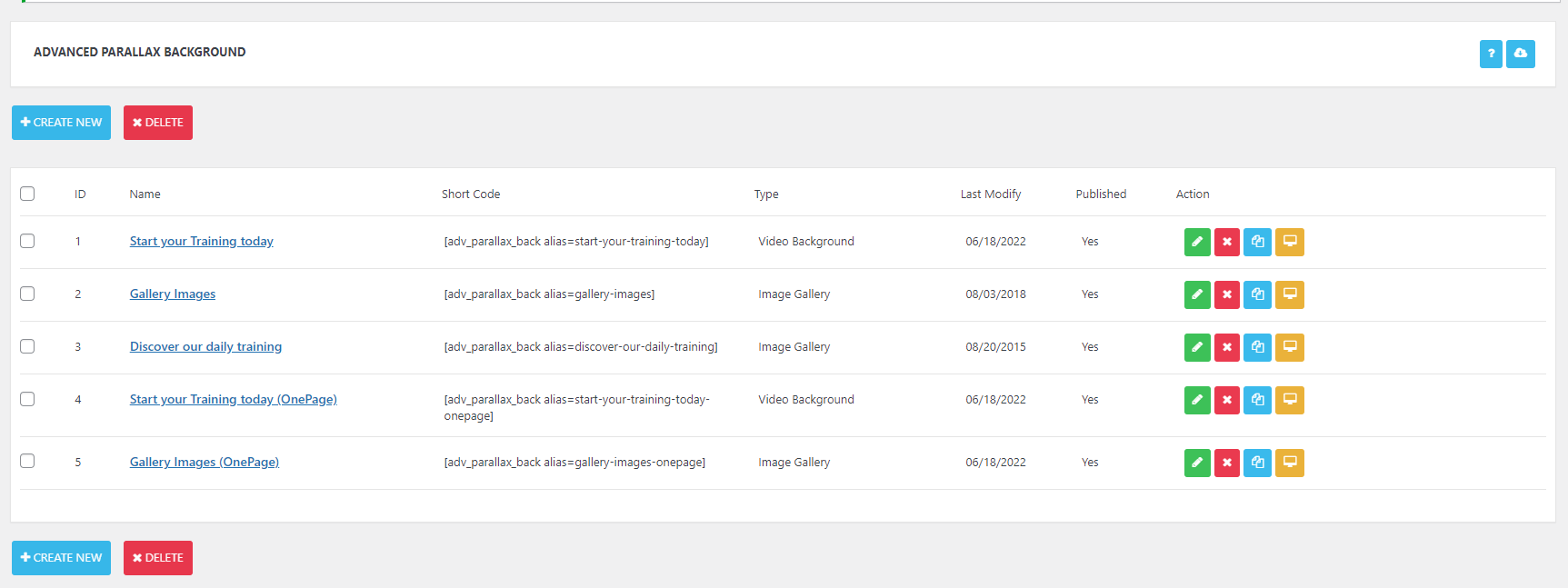
Task: Select checkbox for Gallery Images (OnePage)
Action: point(27,461)
